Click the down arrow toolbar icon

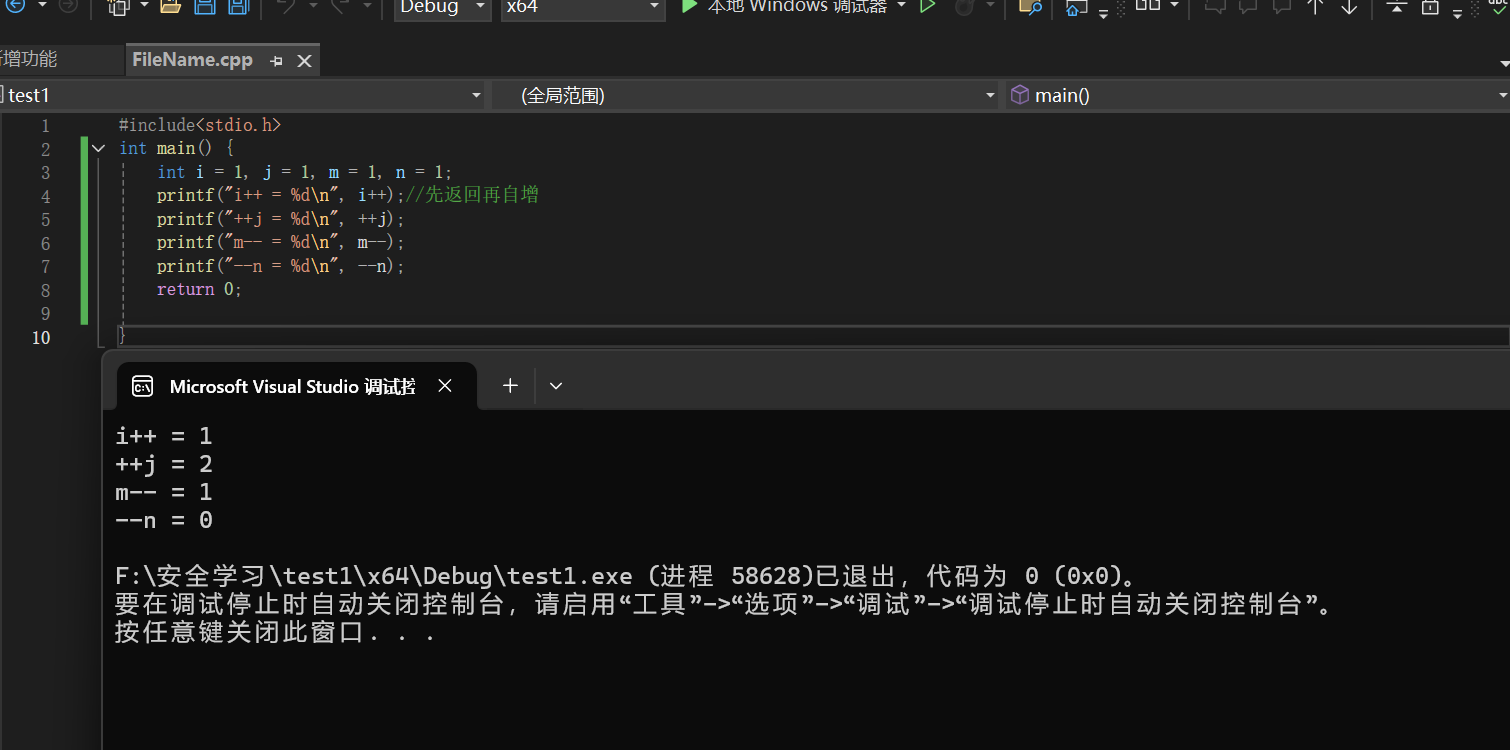tap(1349, 6)
